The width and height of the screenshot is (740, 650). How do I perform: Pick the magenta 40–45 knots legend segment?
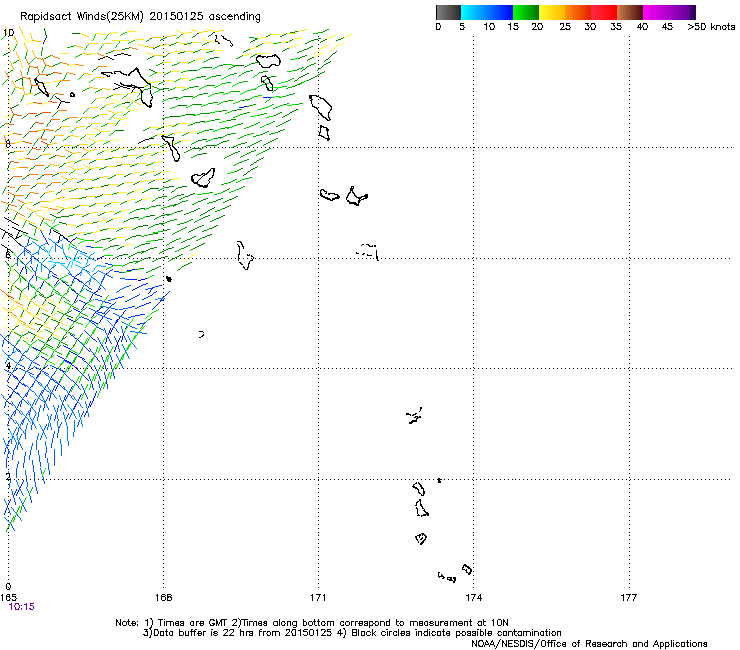656,12
